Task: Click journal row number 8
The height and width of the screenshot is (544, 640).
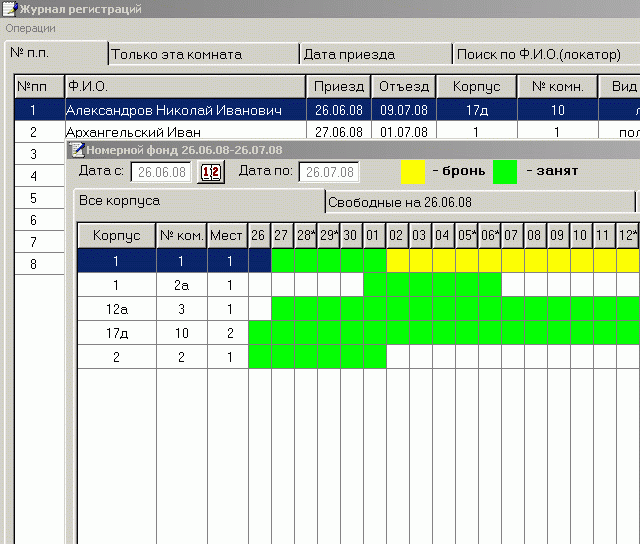Action: [39, 264]
